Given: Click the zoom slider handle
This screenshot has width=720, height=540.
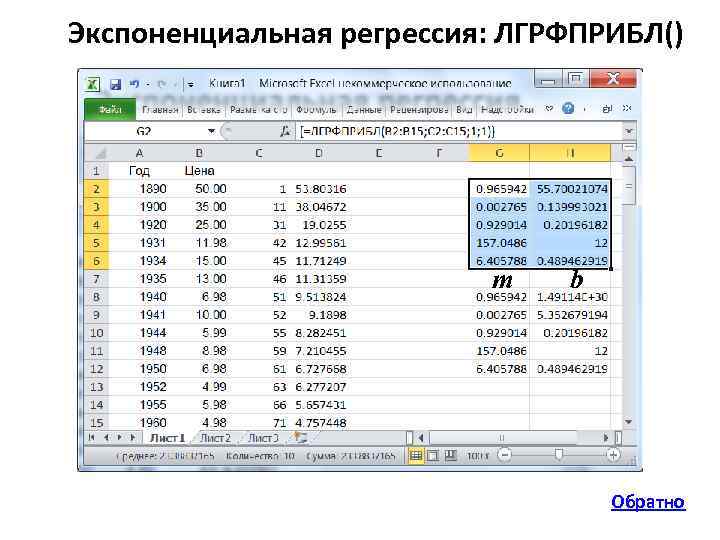Looking at the screenshot, I should (x=558, y=455).
